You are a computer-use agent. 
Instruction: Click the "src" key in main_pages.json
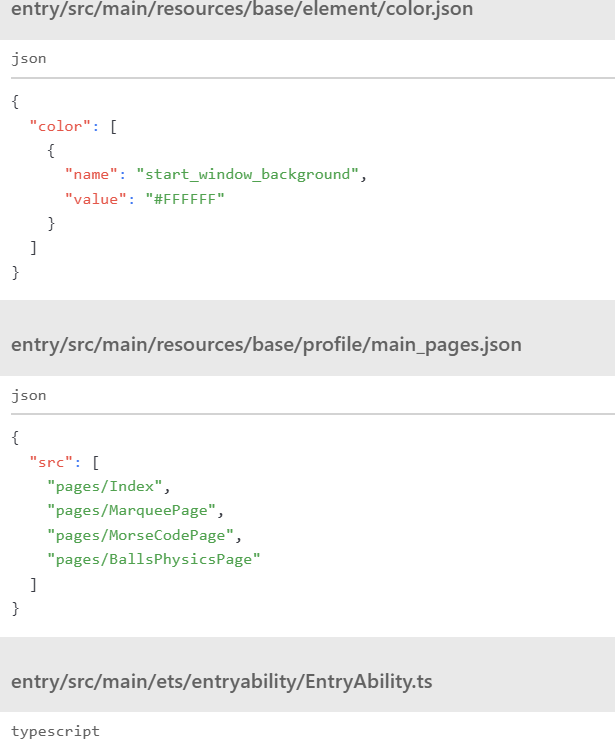(48, 462)
